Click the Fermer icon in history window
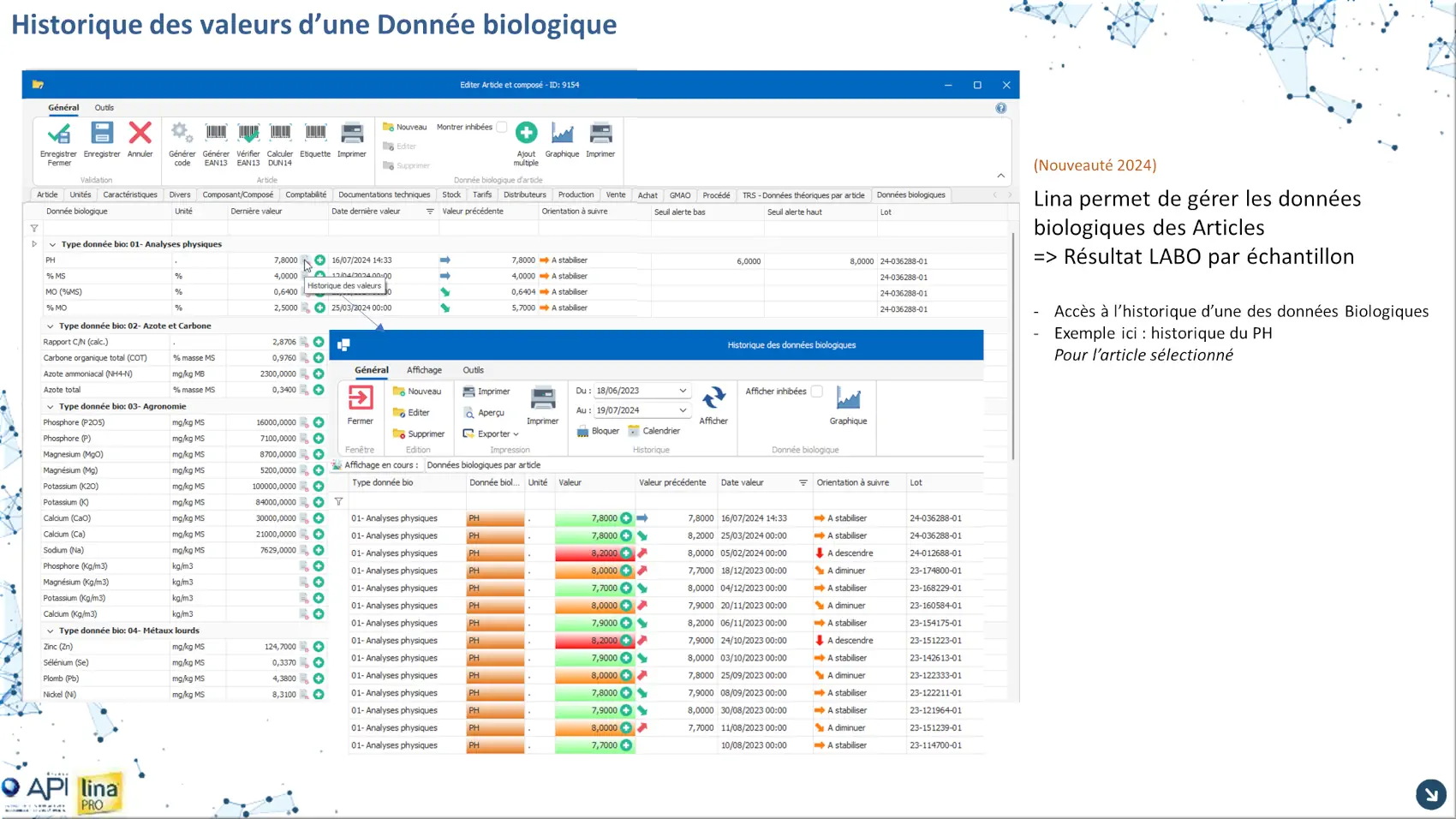 (360, 398)
